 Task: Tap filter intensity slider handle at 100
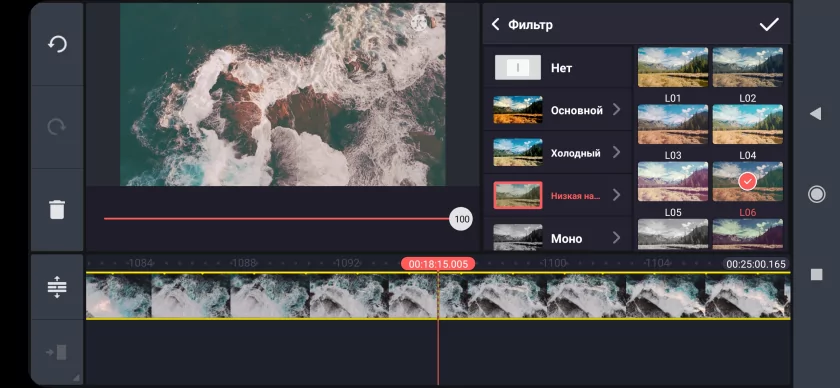(x=461, y=219)
